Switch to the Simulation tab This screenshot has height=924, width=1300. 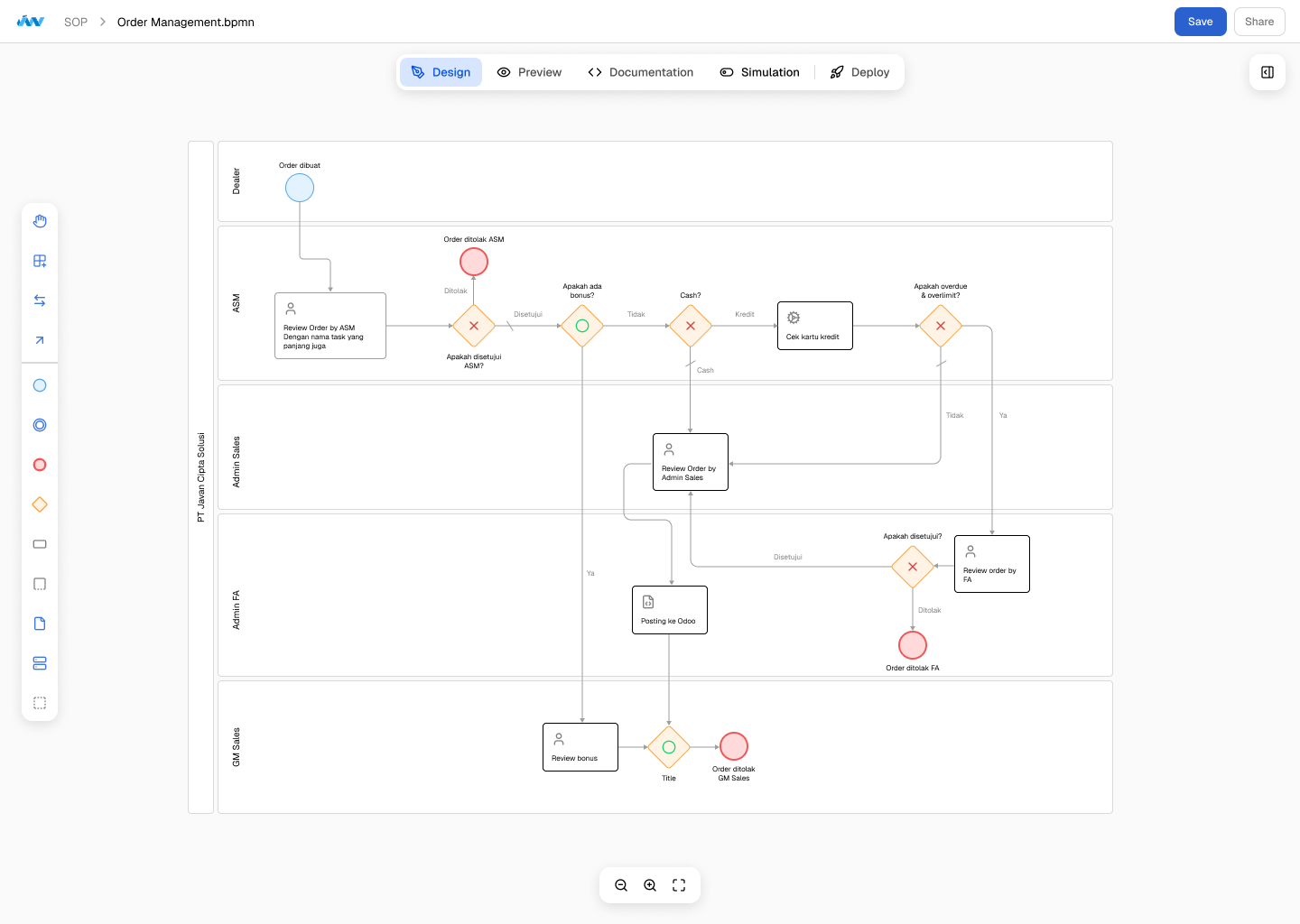coord(759,72)
